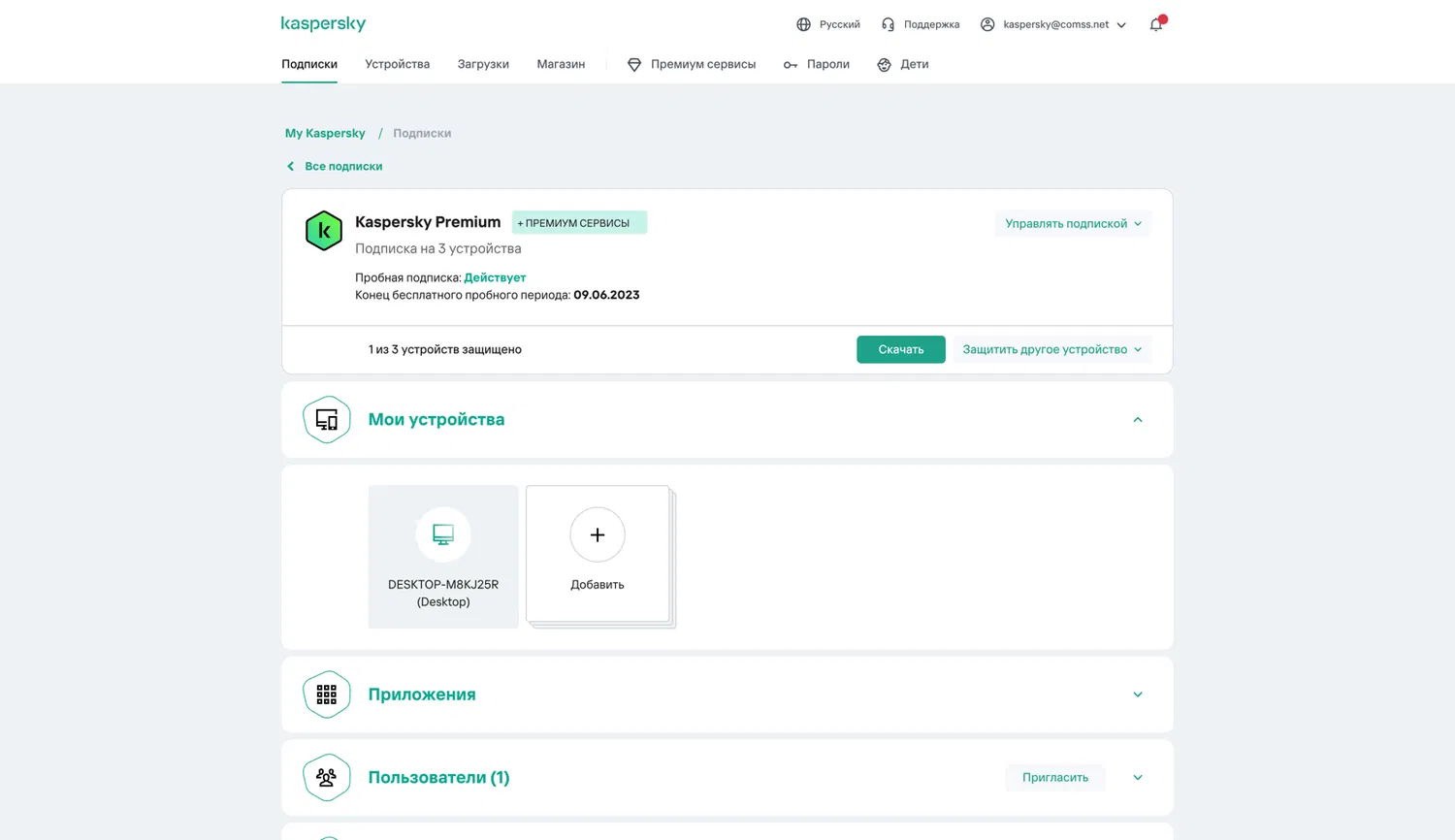
Task: Click the 'Подписка на 3 устройства' text
Action: (438, 248)
